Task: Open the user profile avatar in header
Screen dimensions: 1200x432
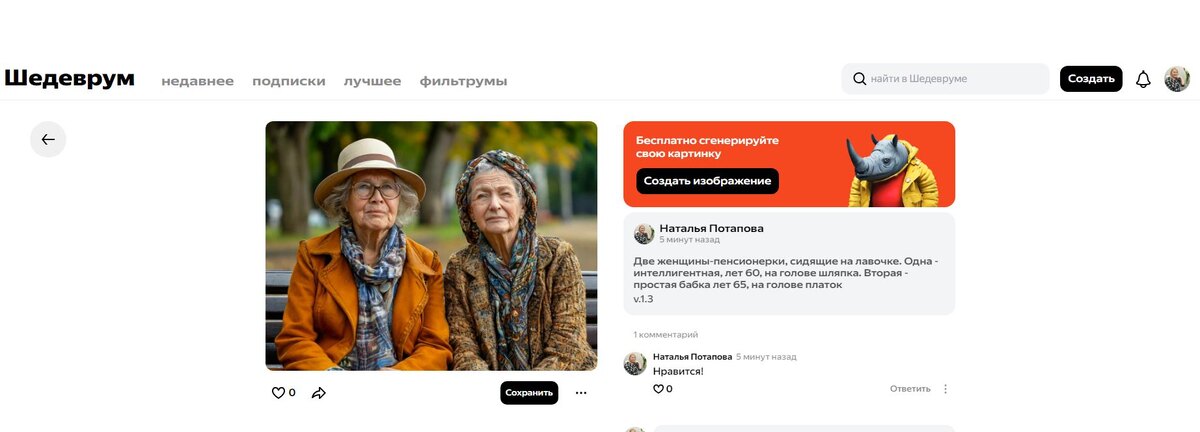Action: coord(1177,79)
